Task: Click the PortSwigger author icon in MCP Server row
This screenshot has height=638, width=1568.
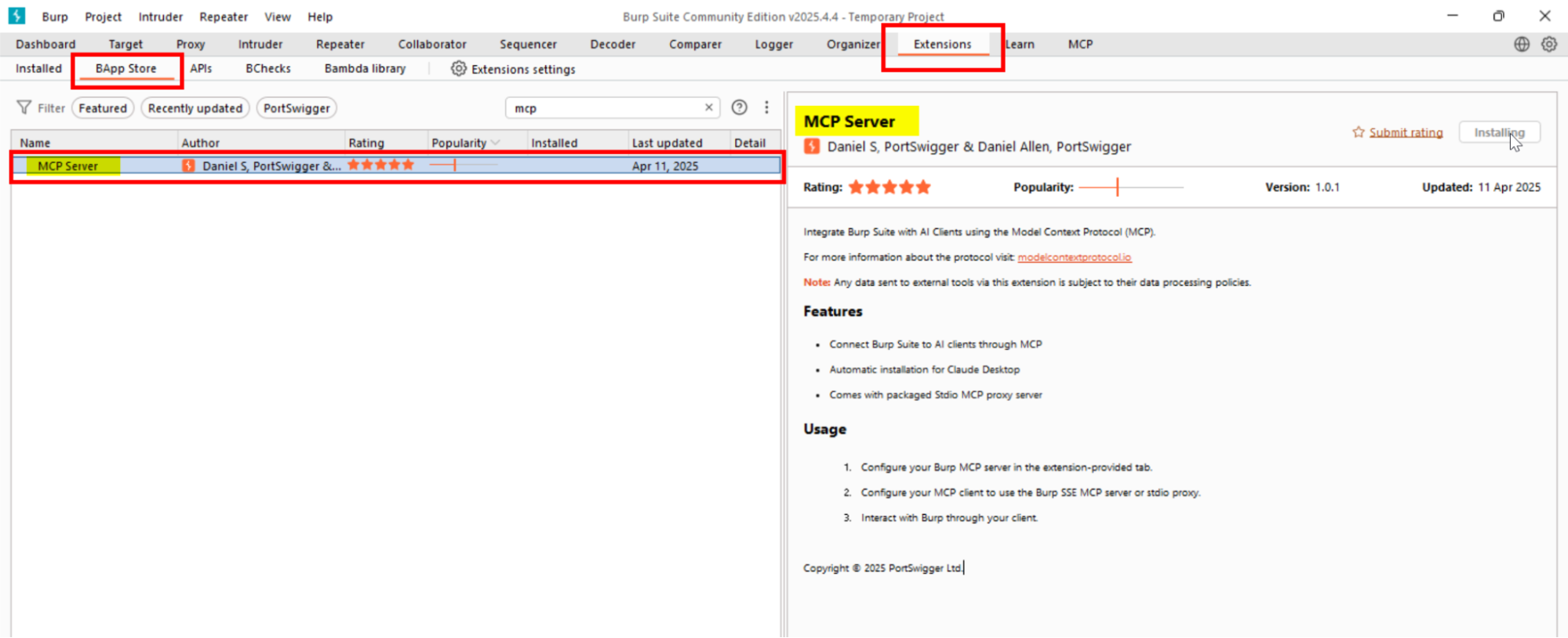Action: (188, 166)
